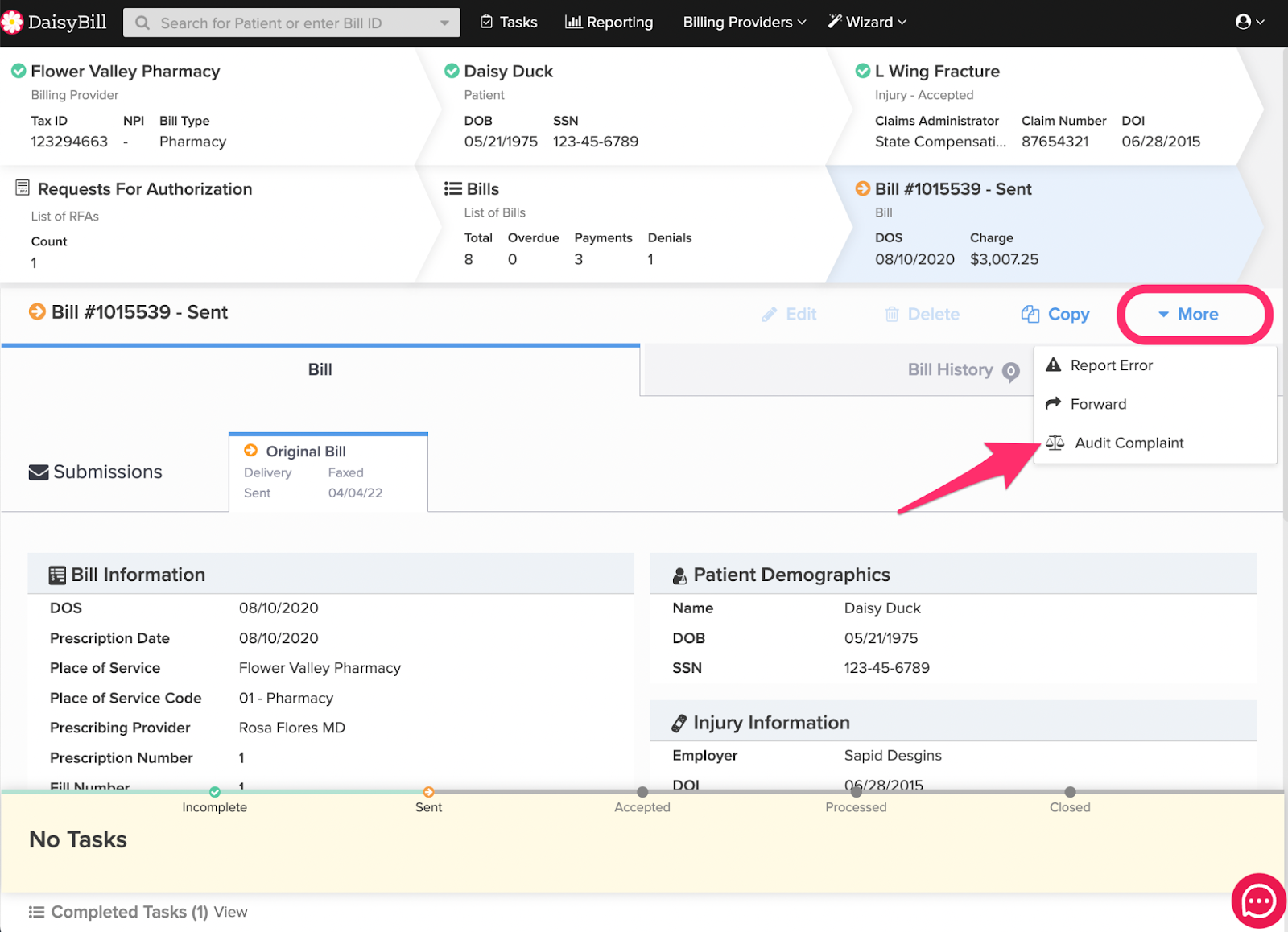The width and height of the screenshot is (1288, 932).
Task: Focus the Search for Patient or Bill ID field
Action: point(291,23)
